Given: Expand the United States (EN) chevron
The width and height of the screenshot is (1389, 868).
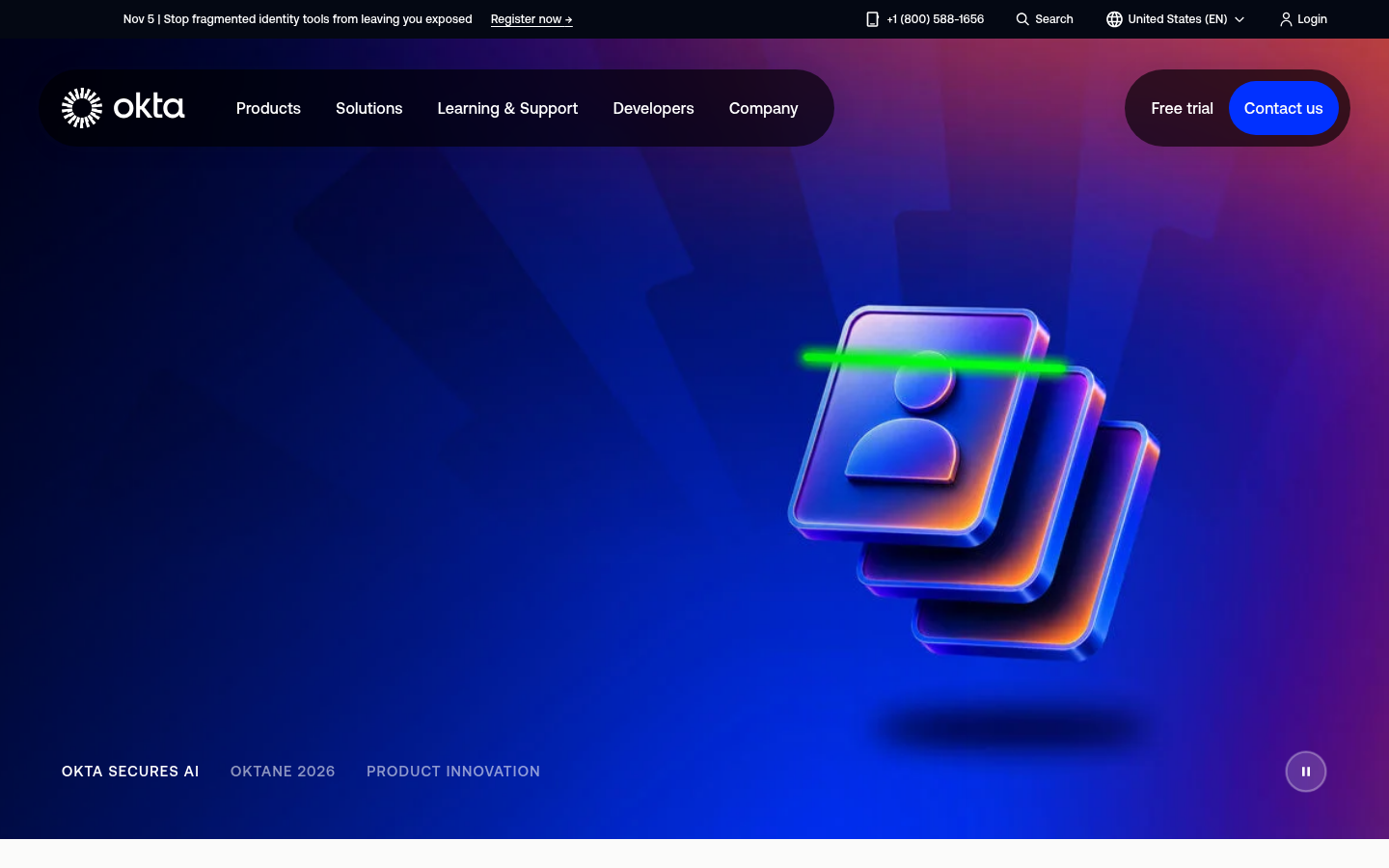Looking at the screenshot, I should coord(1239,19).
